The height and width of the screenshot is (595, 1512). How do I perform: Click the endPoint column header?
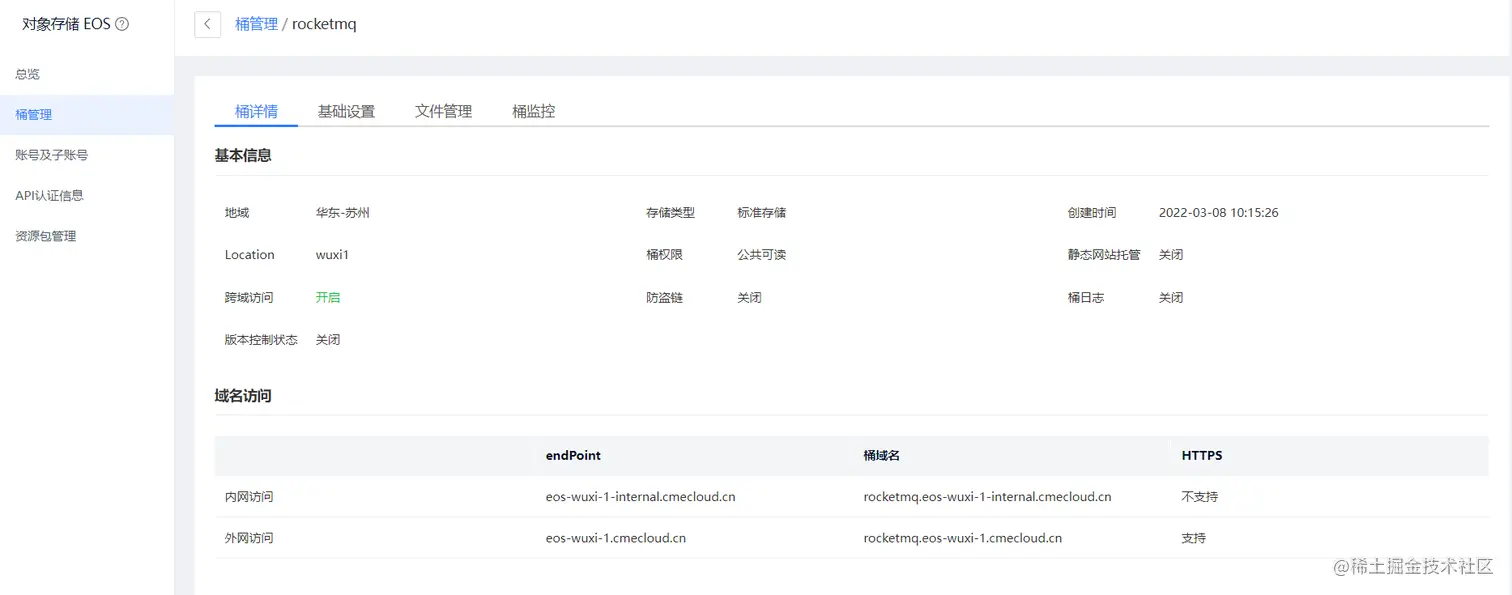pos(573,455)
